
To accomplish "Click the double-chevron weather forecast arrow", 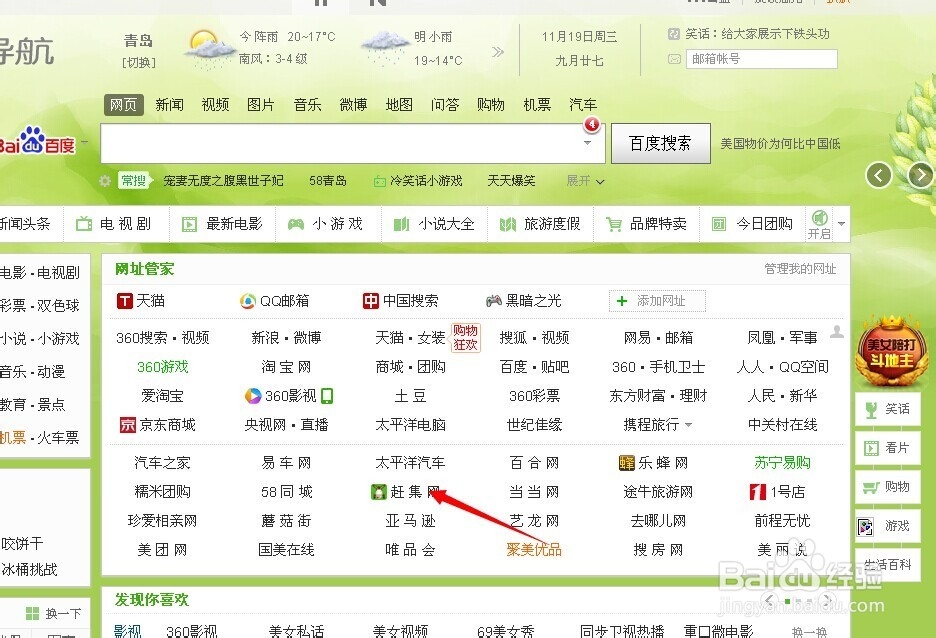I will click(x=497, y=53).
